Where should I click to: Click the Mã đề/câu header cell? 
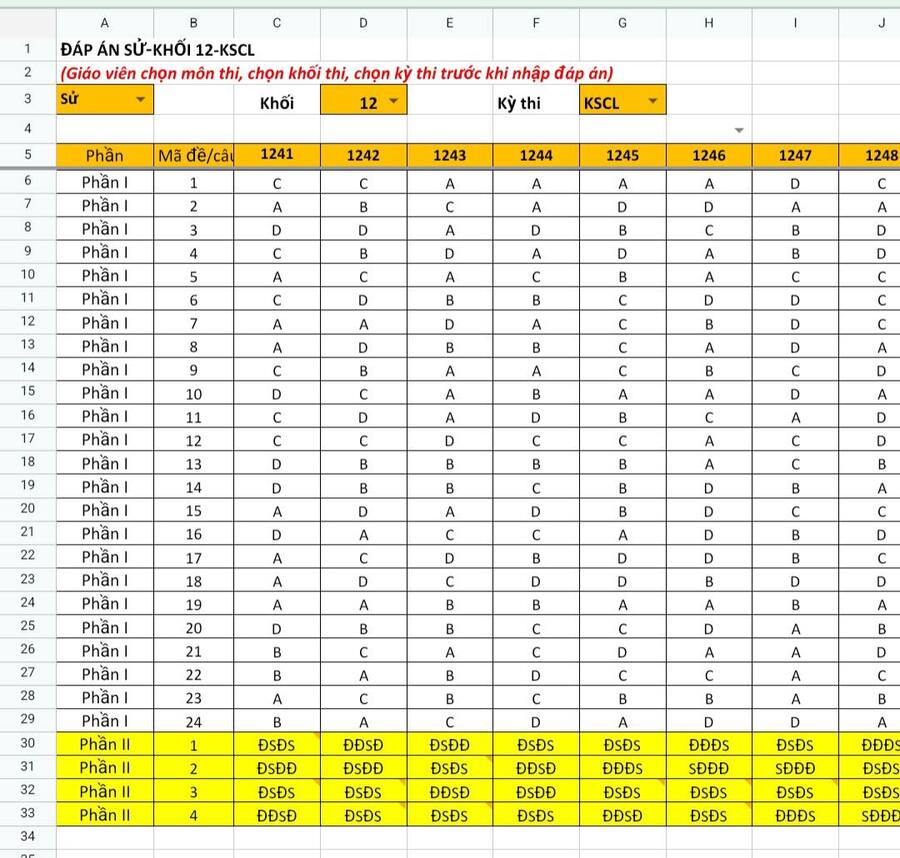(x=194, y=155)
